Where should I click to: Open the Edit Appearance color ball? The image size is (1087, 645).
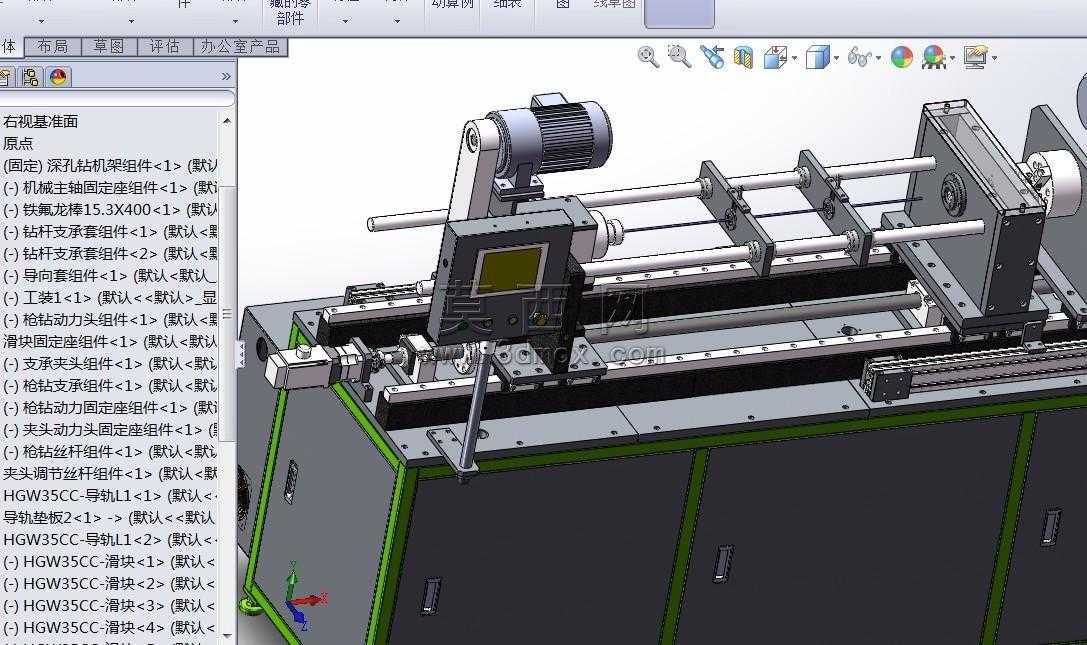pyautogui.click(x=902, y=58)
